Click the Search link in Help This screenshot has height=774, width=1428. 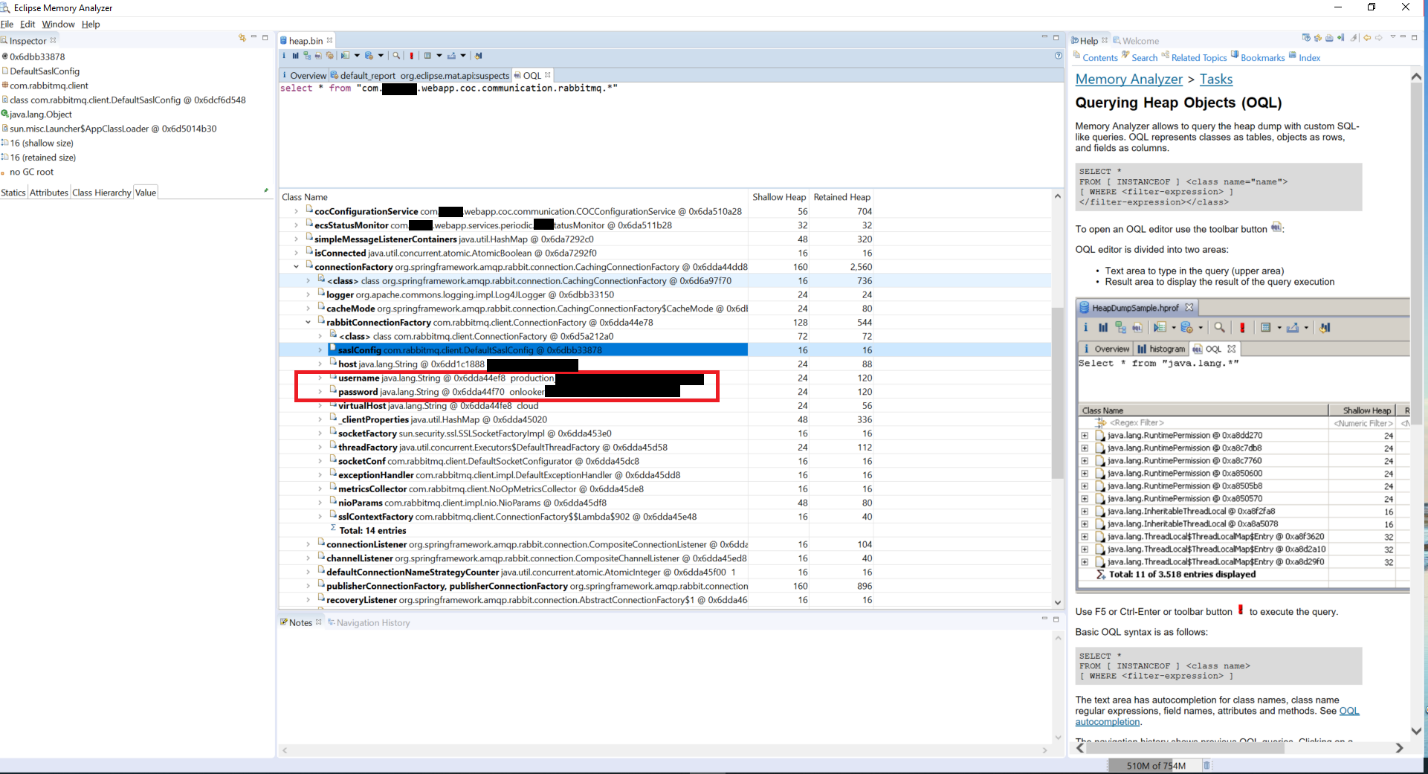(1145, 58)
